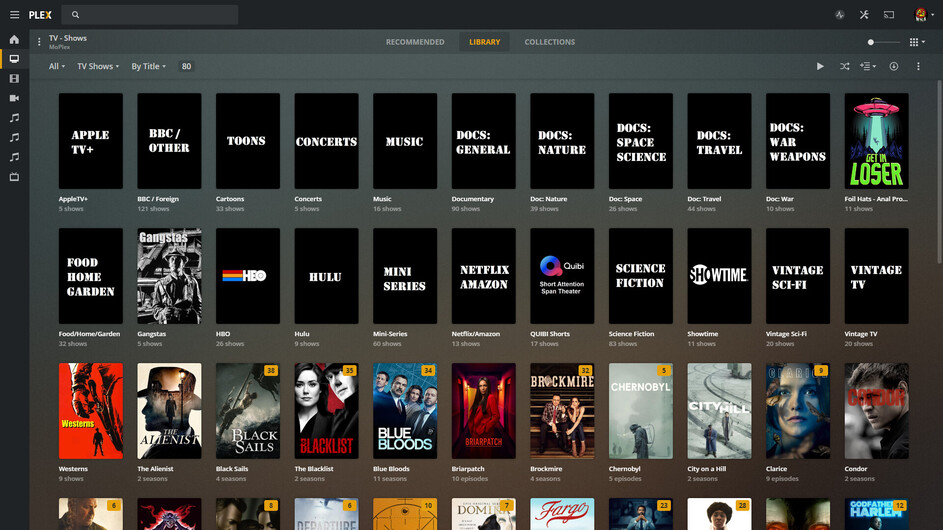Shuffle the library
The image size is (943, 530).
pyautogui.click(x=844, y=66)
